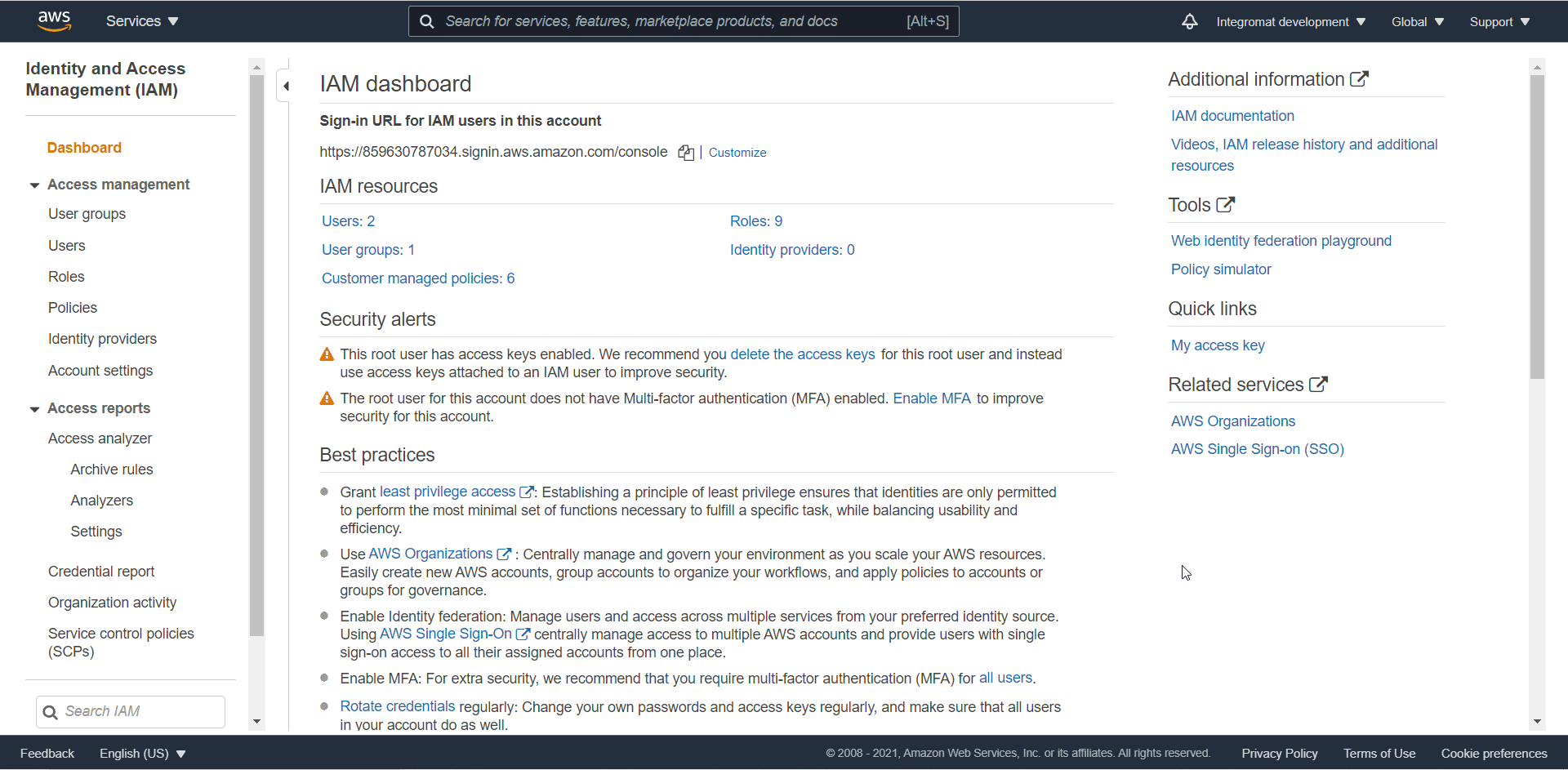Click the warning icon beside root access keys alert
The height and width of the screenshot is (770, 1568).
pyautogui.click(x=326, y=354)
